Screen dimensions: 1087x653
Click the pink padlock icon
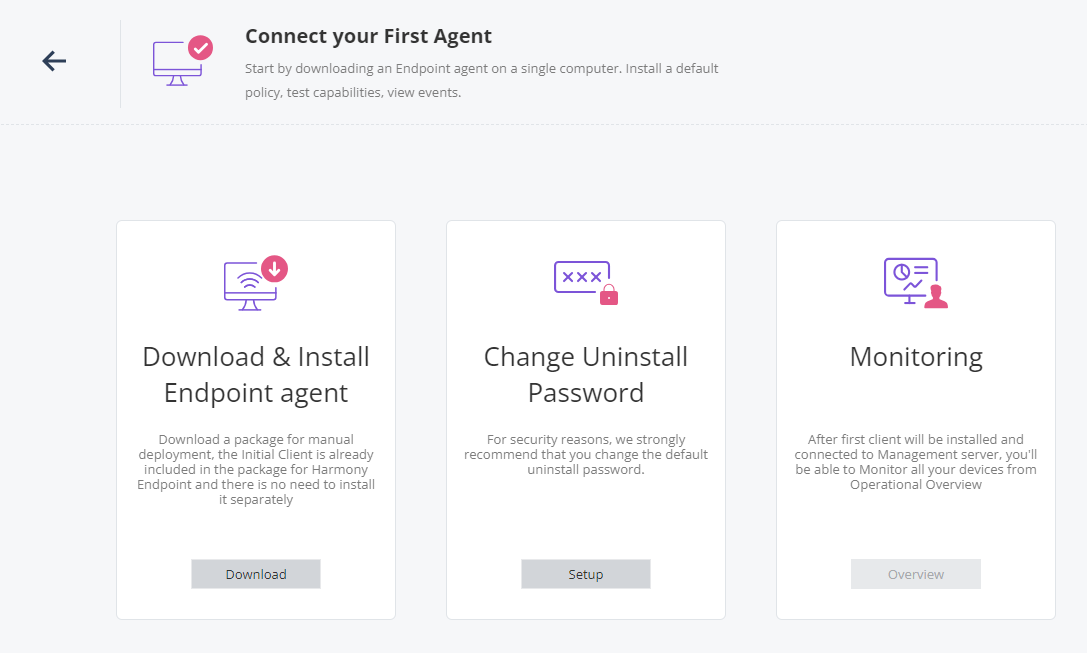(609, 295)
